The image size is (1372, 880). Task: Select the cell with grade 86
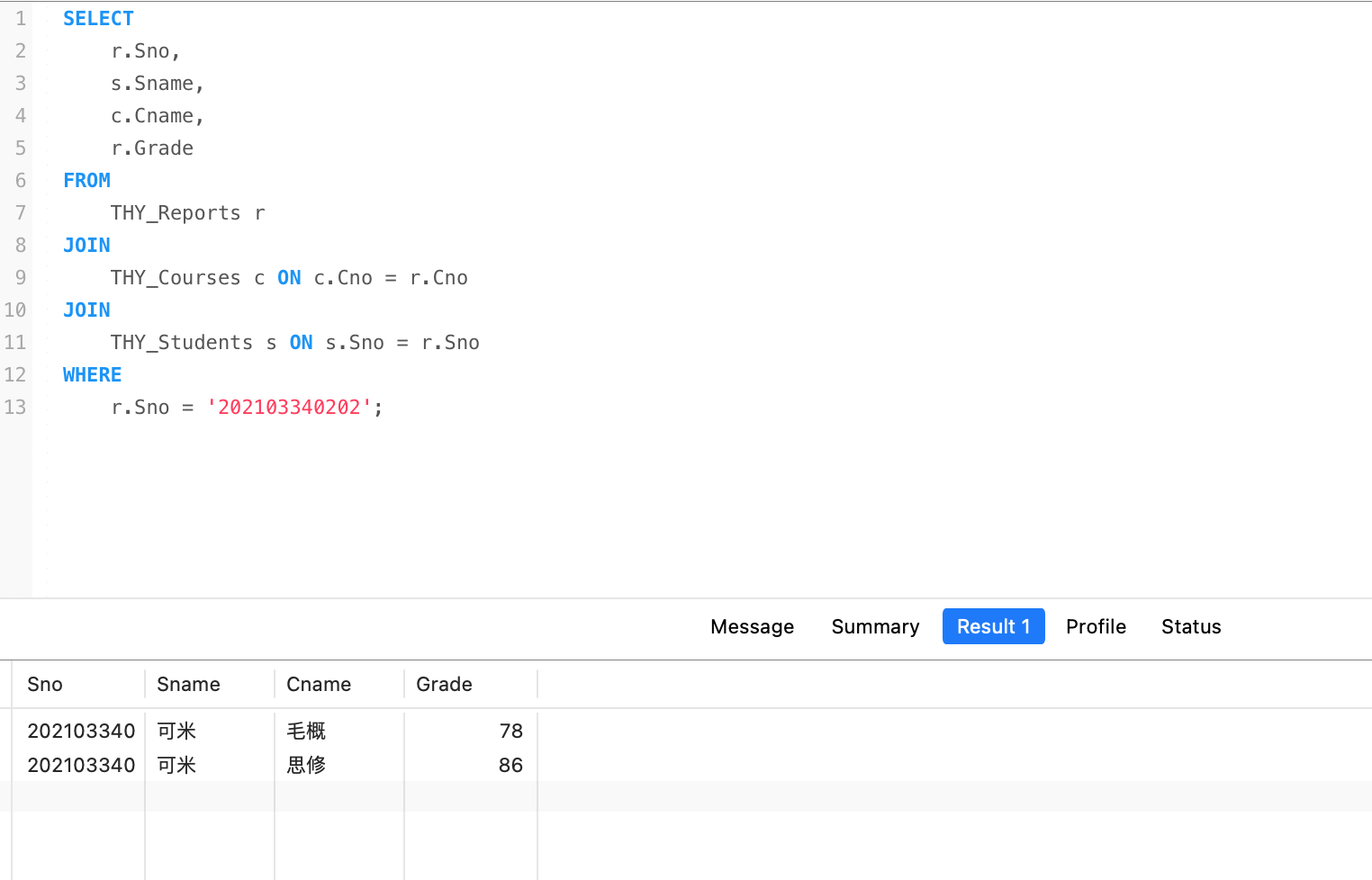pos(510,765)
